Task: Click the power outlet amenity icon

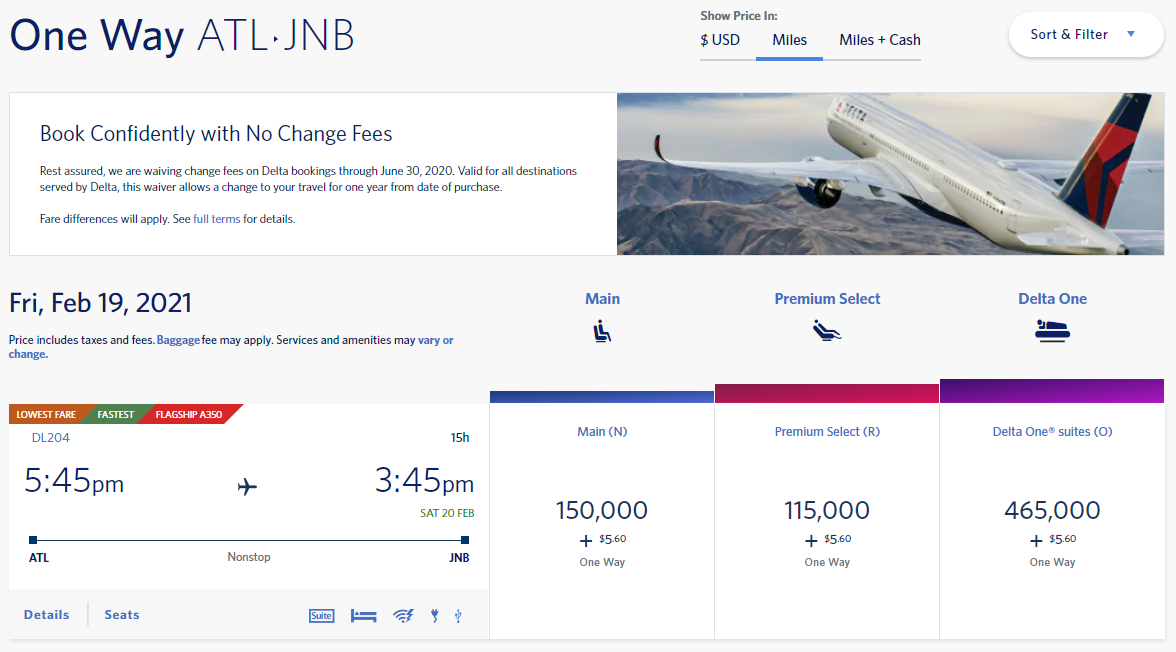Action: [x=434, y=615]
